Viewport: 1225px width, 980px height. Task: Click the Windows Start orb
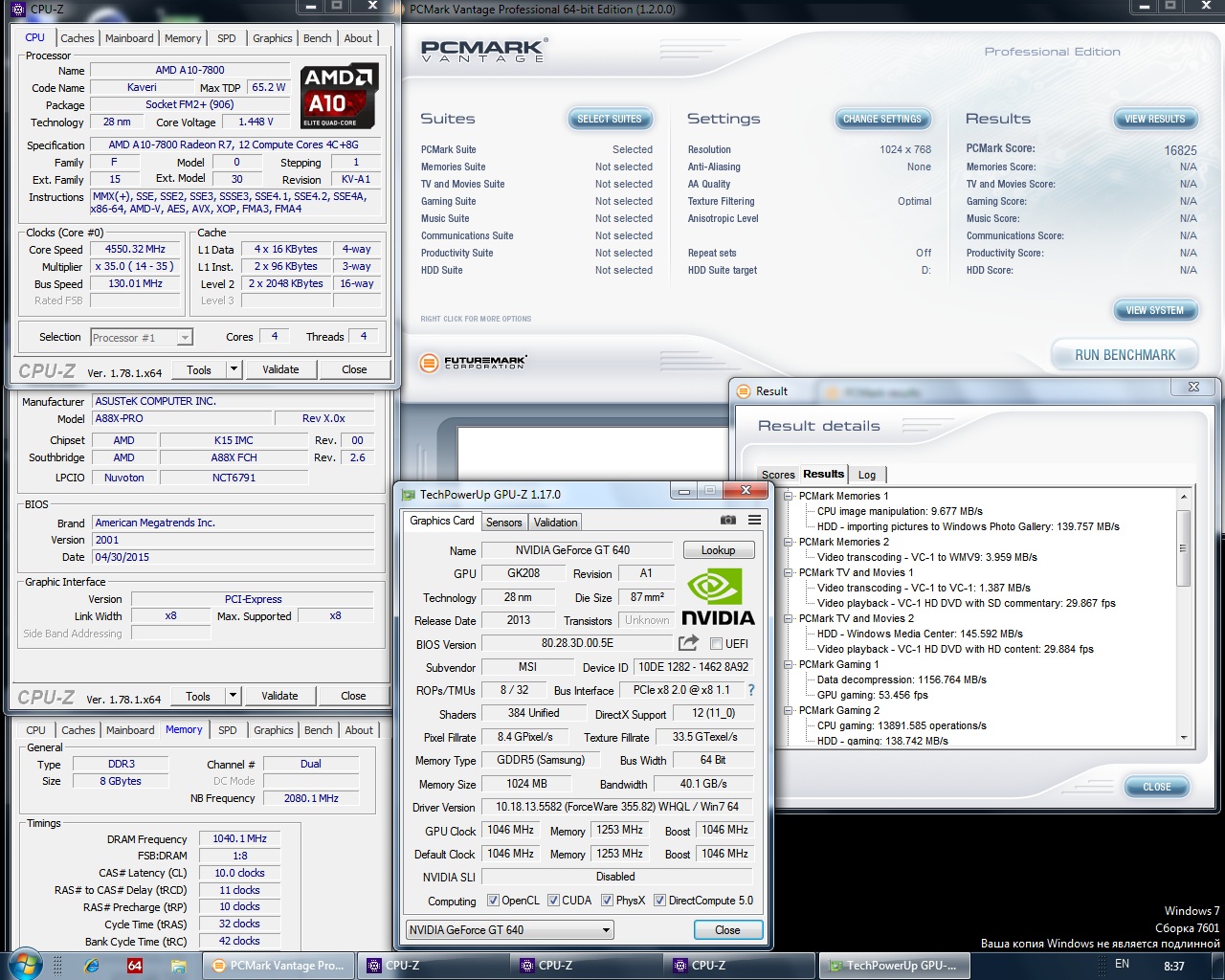[23, 965]
